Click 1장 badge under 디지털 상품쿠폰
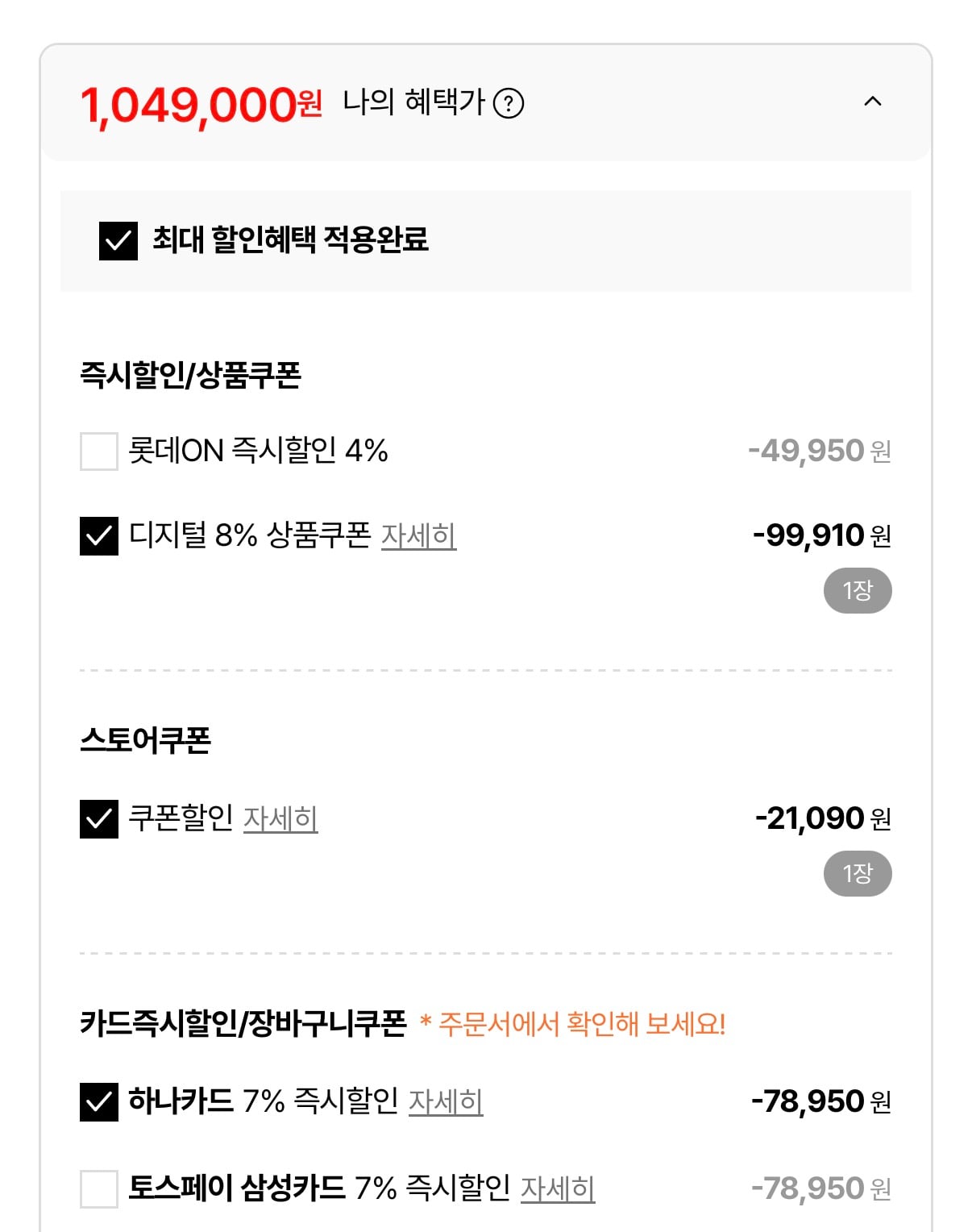The width and height of the screenshot is (972, 1232). pos(858,590)
